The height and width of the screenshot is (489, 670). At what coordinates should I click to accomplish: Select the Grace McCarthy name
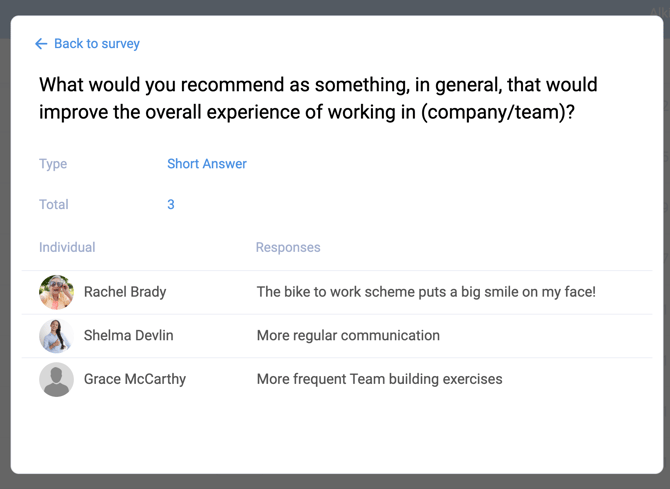click(135, 380)
